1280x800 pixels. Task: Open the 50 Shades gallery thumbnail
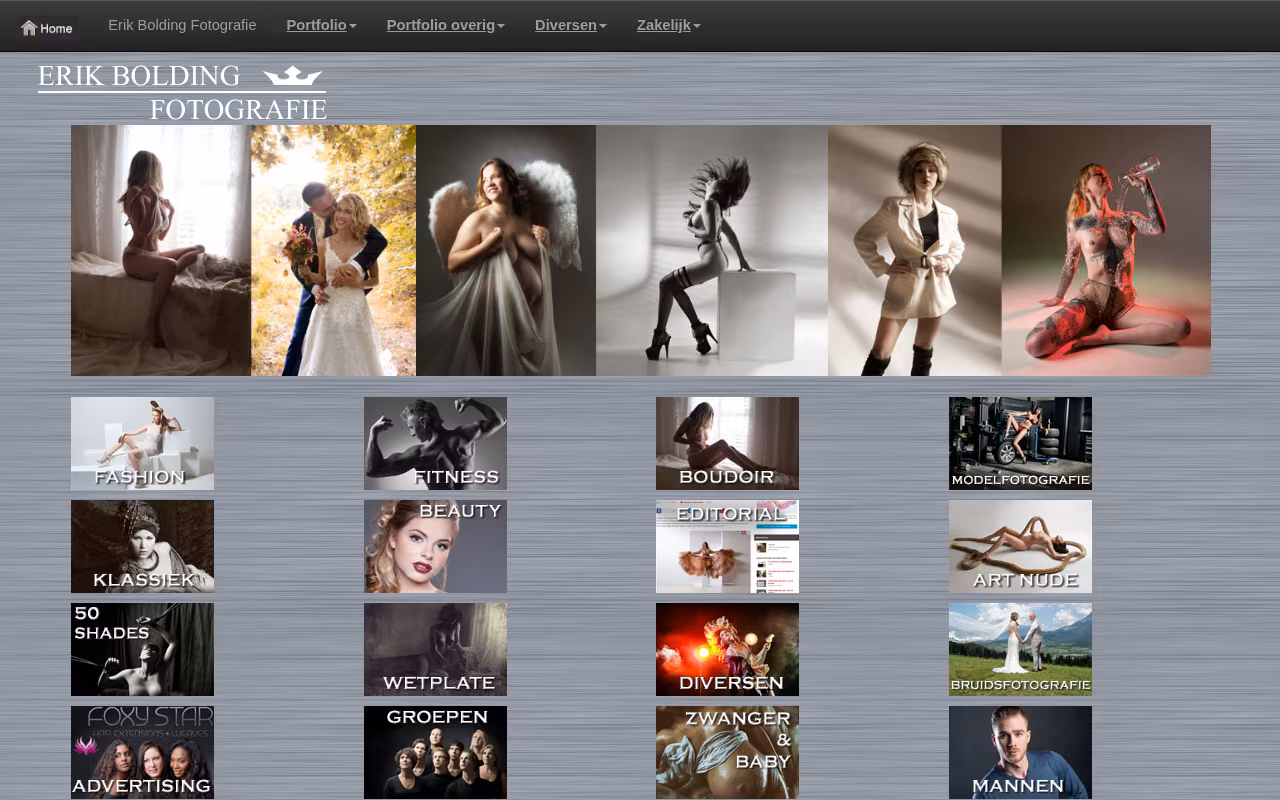pyautogui.click(x=142, y=649)
